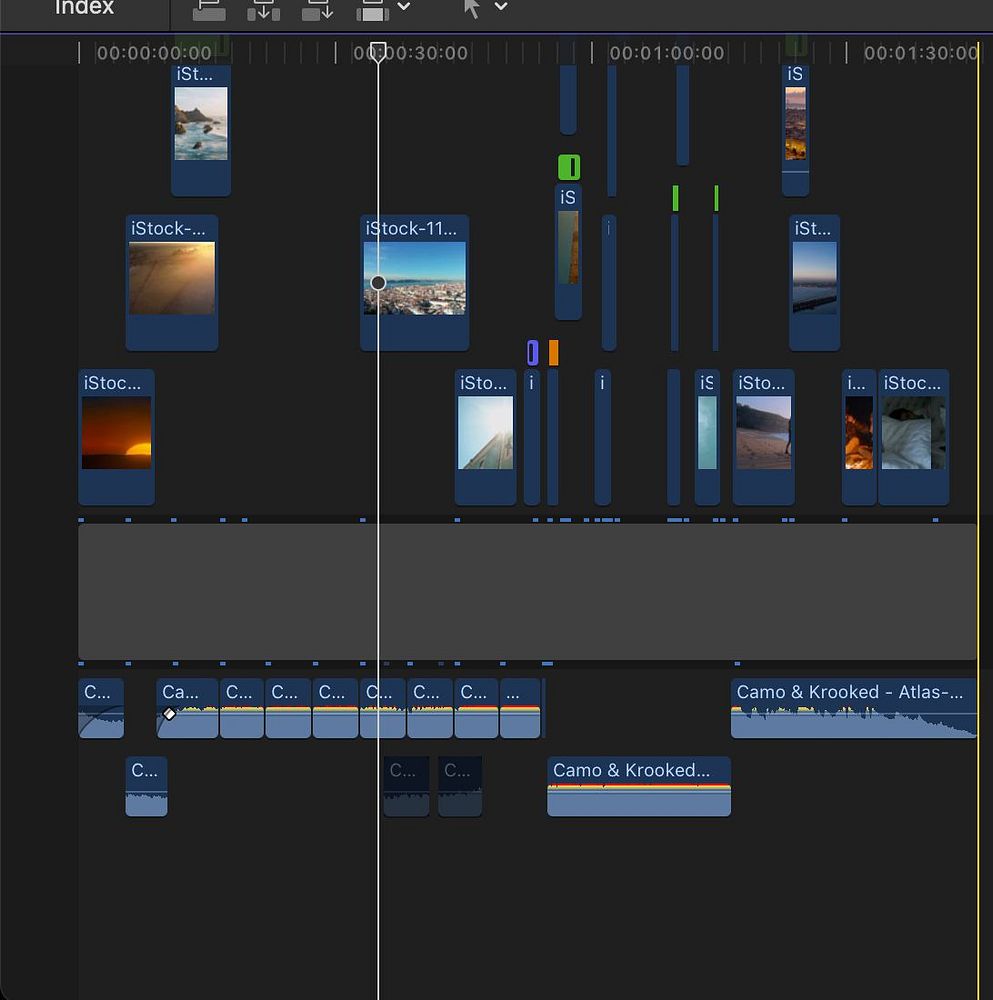The width and height of the screenshot is (993, 1000).
Task: Select the iStoc... bed sheets clip
Action: (913, 438)
